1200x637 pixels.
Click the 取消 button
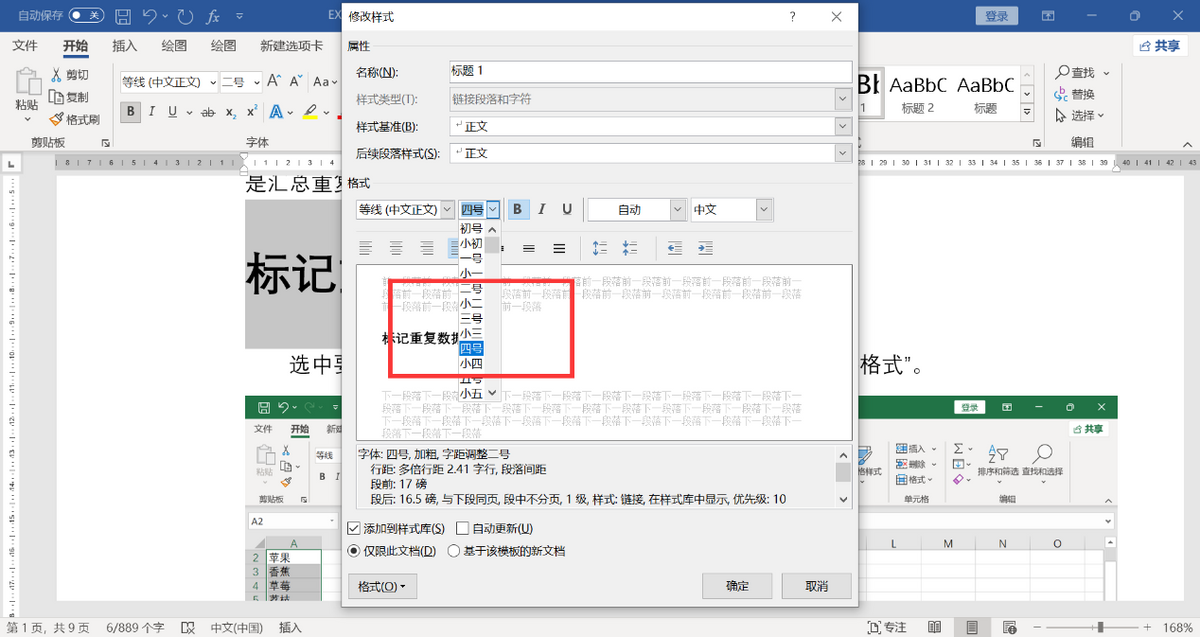pyautogui.click(x=817, y=586)
